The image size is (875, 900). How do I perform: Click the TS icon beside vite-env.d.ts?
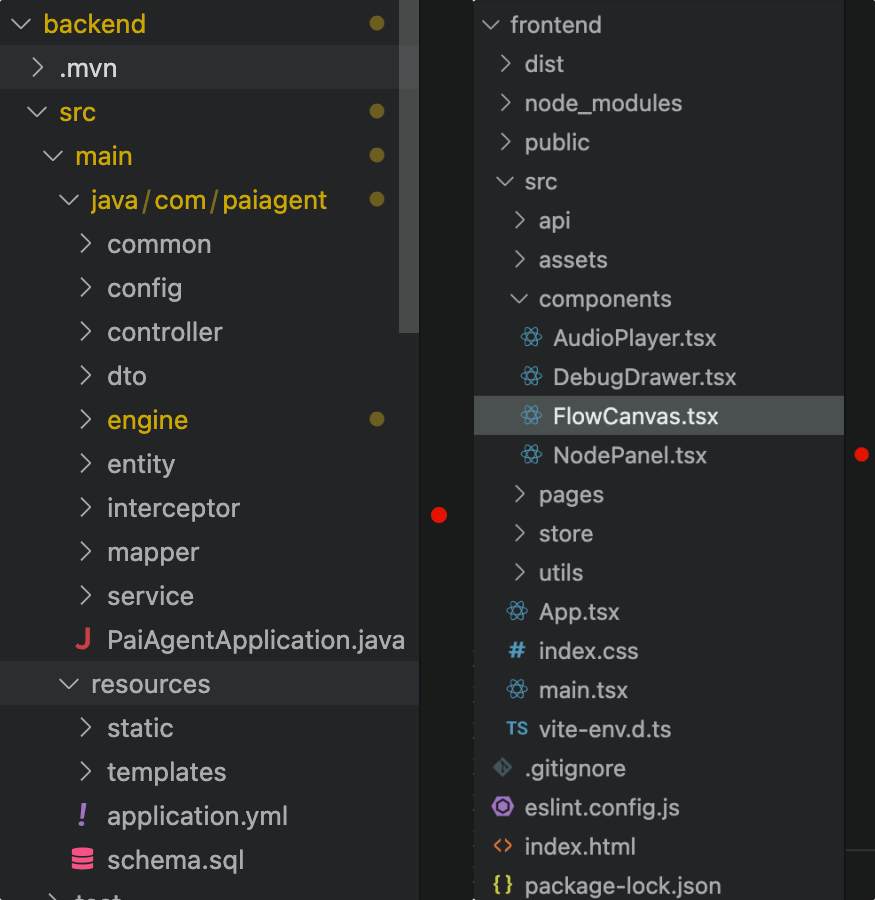[517, 729]
